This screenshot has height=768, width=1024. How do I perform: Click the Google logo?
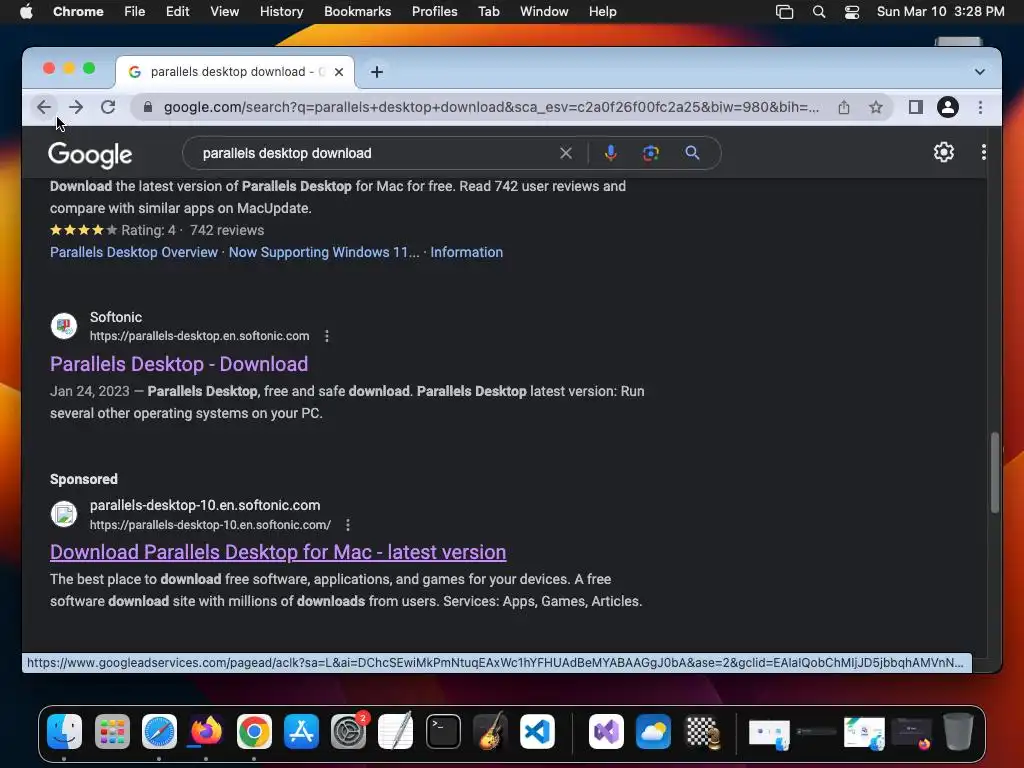(x=90, y=155)
